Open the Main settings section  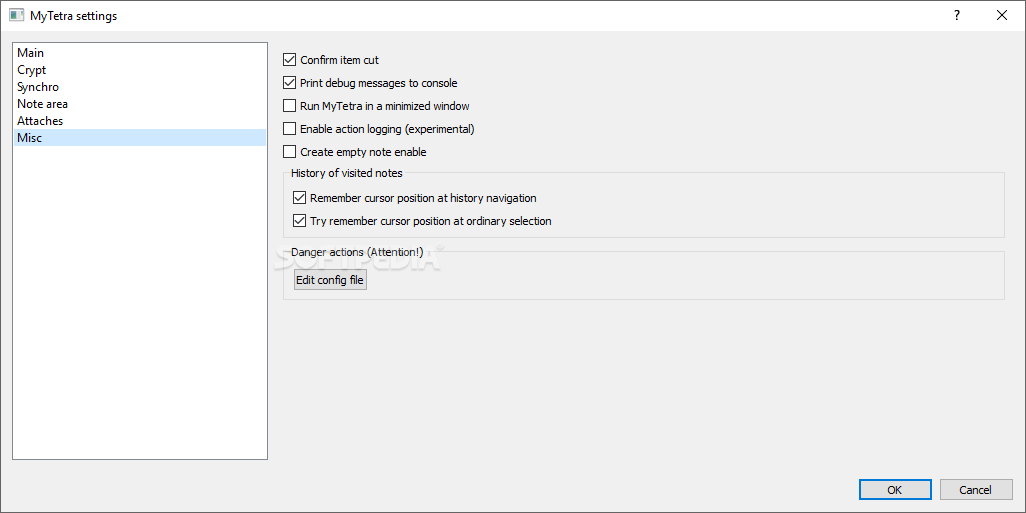coord(139,53)
